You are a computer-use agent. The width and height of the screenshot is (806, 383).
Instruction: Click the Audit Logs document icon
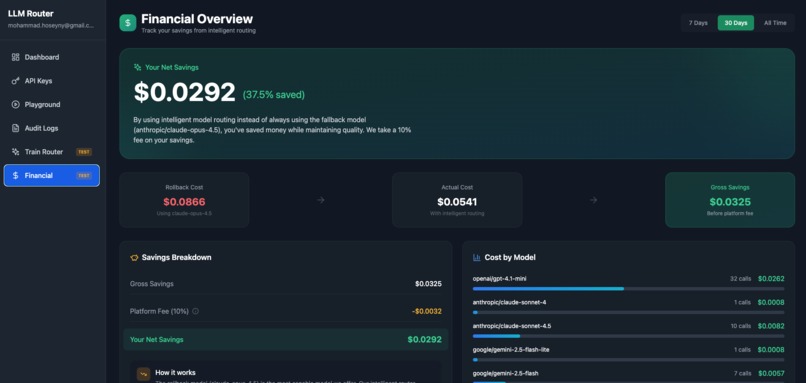click(15, 128)
